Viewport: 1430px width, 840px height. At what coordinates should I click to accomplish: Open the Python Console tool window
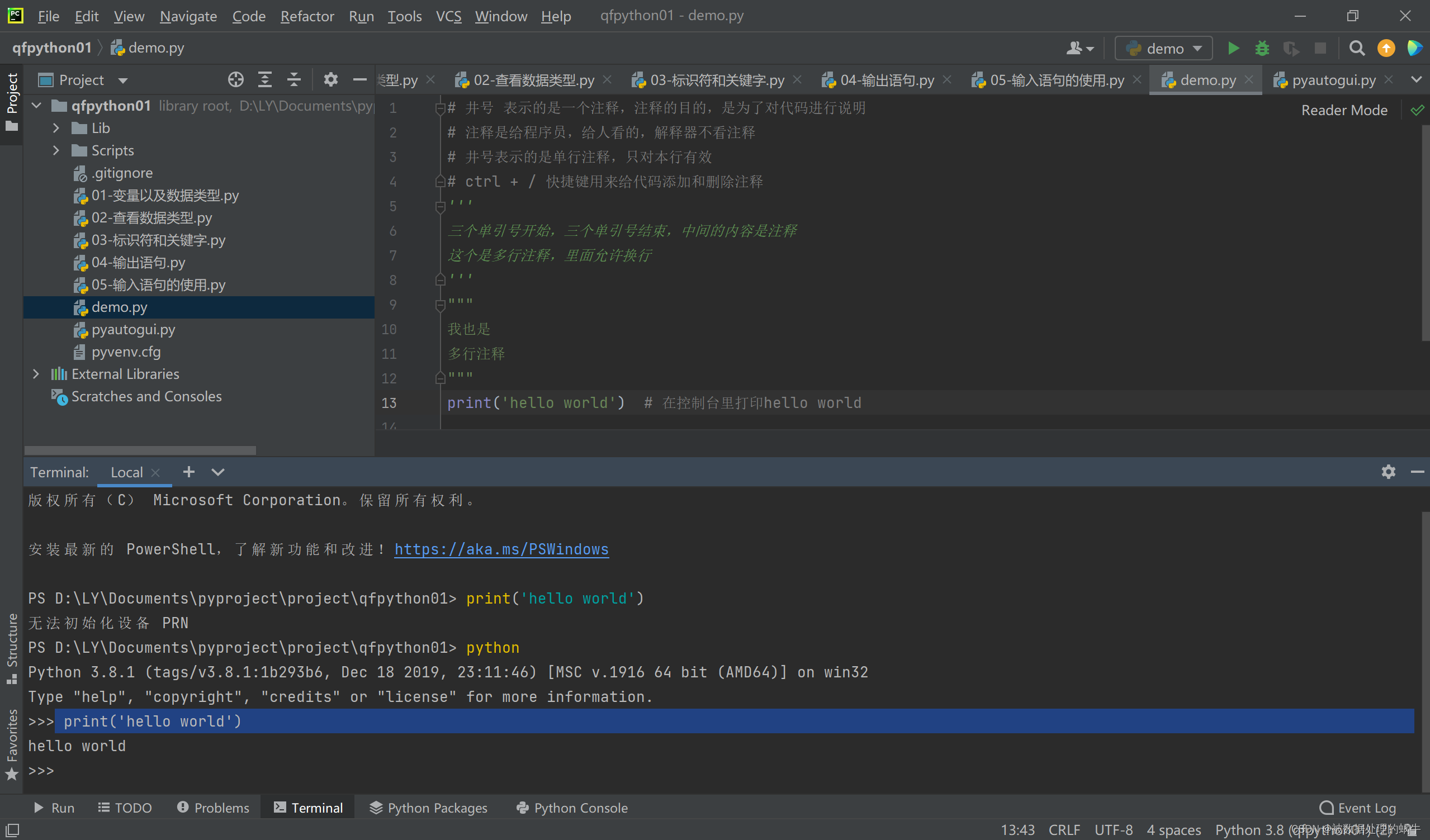pyautogui.click(x=572, y=807)
